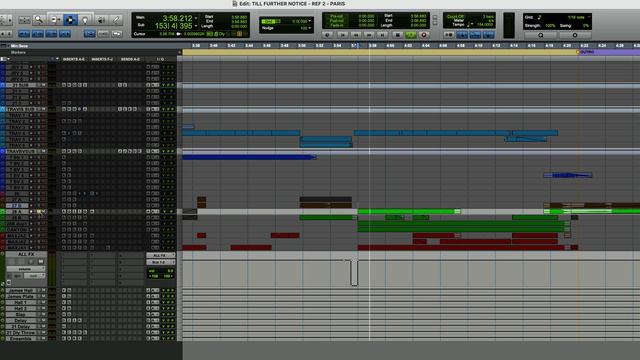Click the Play transport button
The width and height of the screenshot is (640, 360).
(410, 35)
